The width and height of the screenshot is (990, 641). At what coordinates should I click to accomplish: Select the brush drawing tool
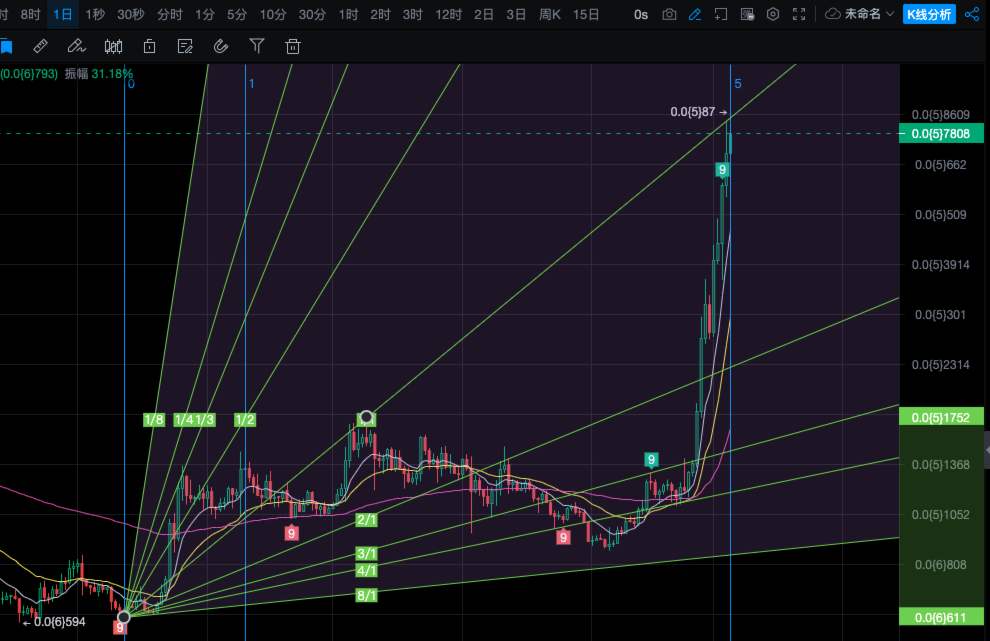click(76, 46)
